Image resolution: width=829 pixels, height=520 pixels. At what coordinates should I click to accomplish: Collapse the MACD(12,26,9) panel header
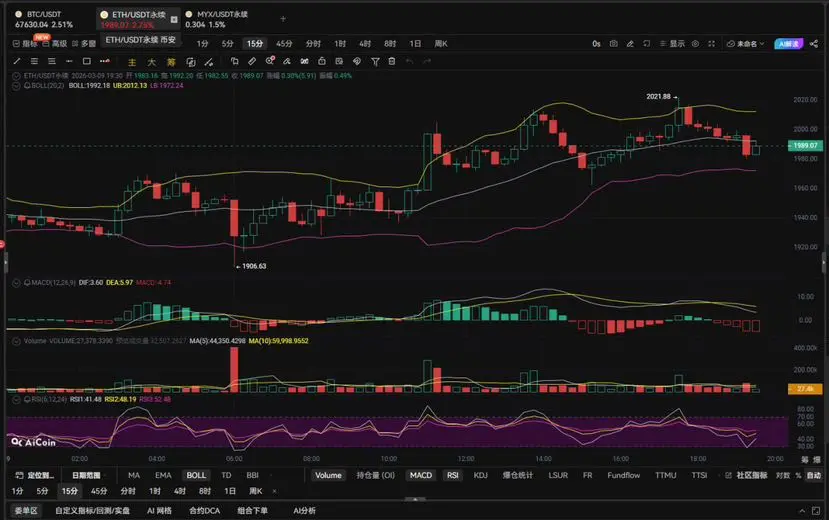16,283
